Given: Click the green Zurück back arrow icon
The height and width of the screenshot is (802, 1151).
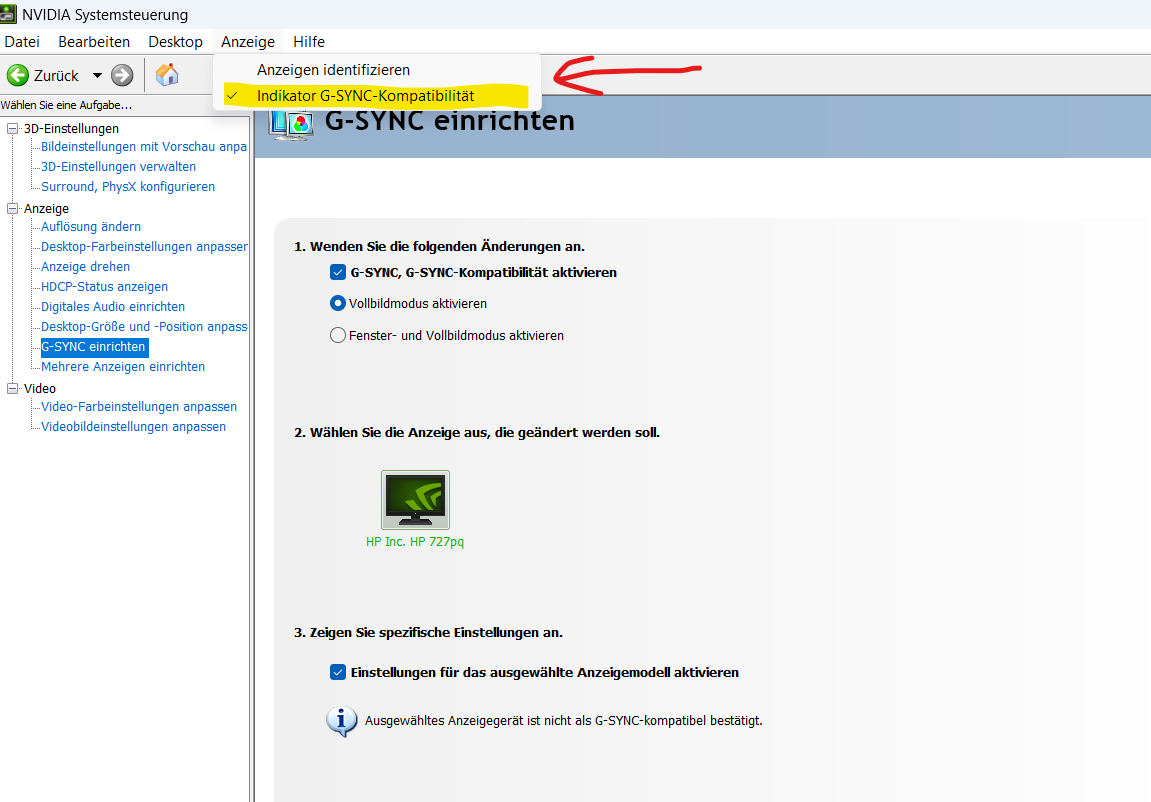Looking at the screenshot, I should (x=18, y=75).
